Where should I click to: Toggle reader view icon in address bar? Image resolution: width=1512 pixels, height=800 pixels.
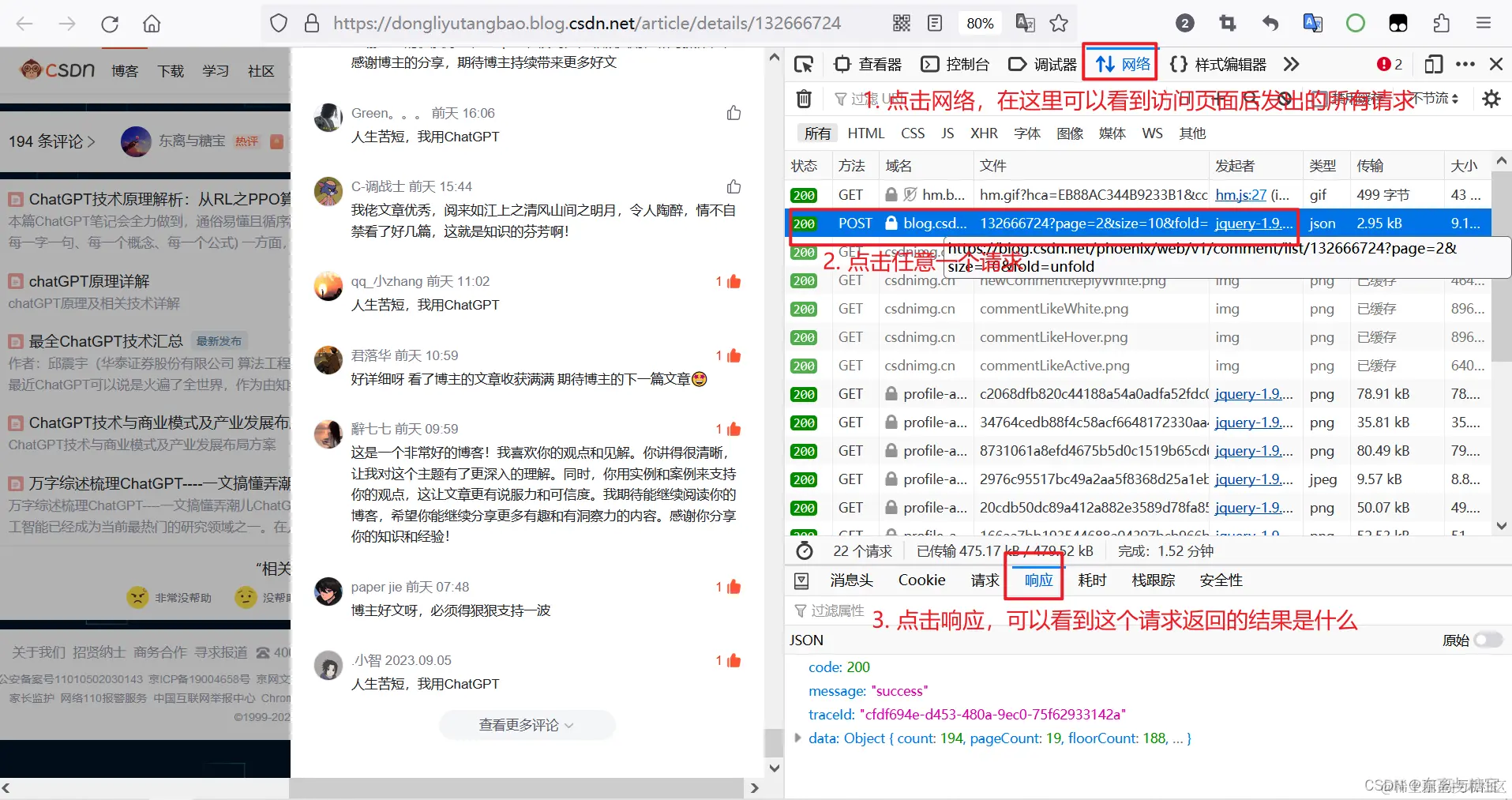click(935, 24)
